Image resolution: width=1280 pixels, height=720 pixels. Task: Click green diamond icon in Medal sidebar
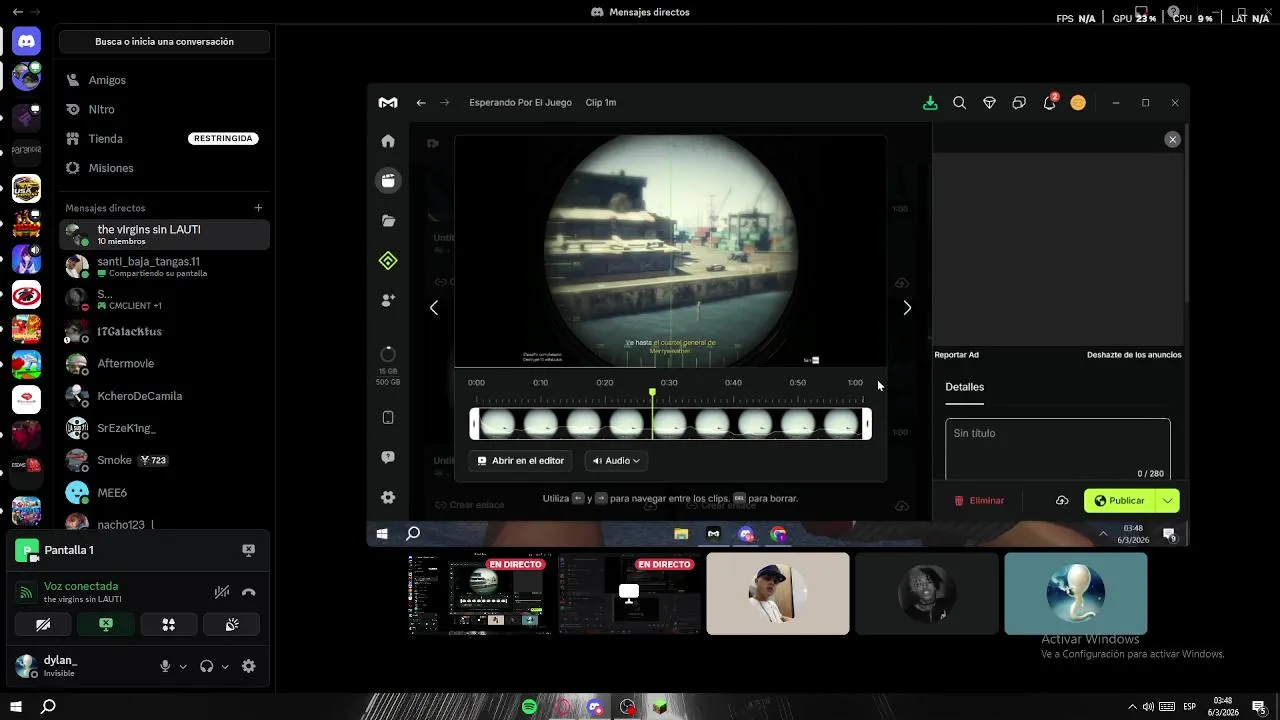pos(388,261)
